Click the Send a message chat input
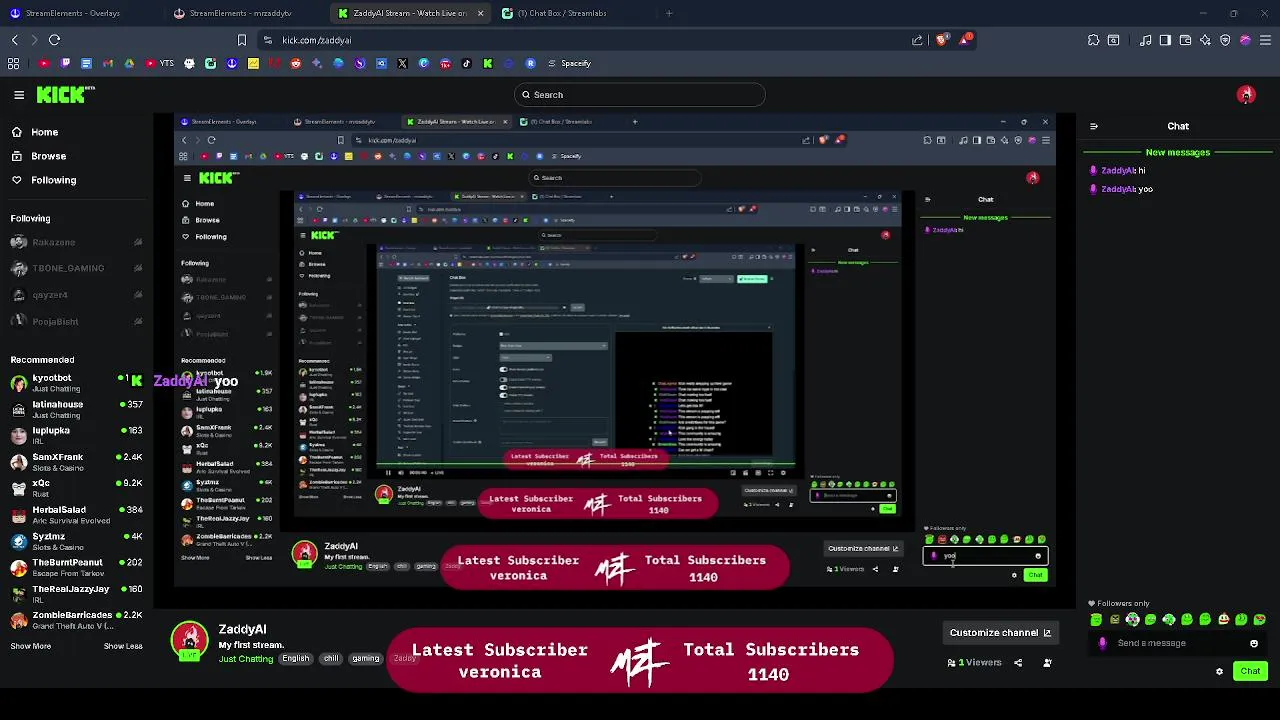The image size is (1280, 720). pyautogui.click(x=1175, y=644)
